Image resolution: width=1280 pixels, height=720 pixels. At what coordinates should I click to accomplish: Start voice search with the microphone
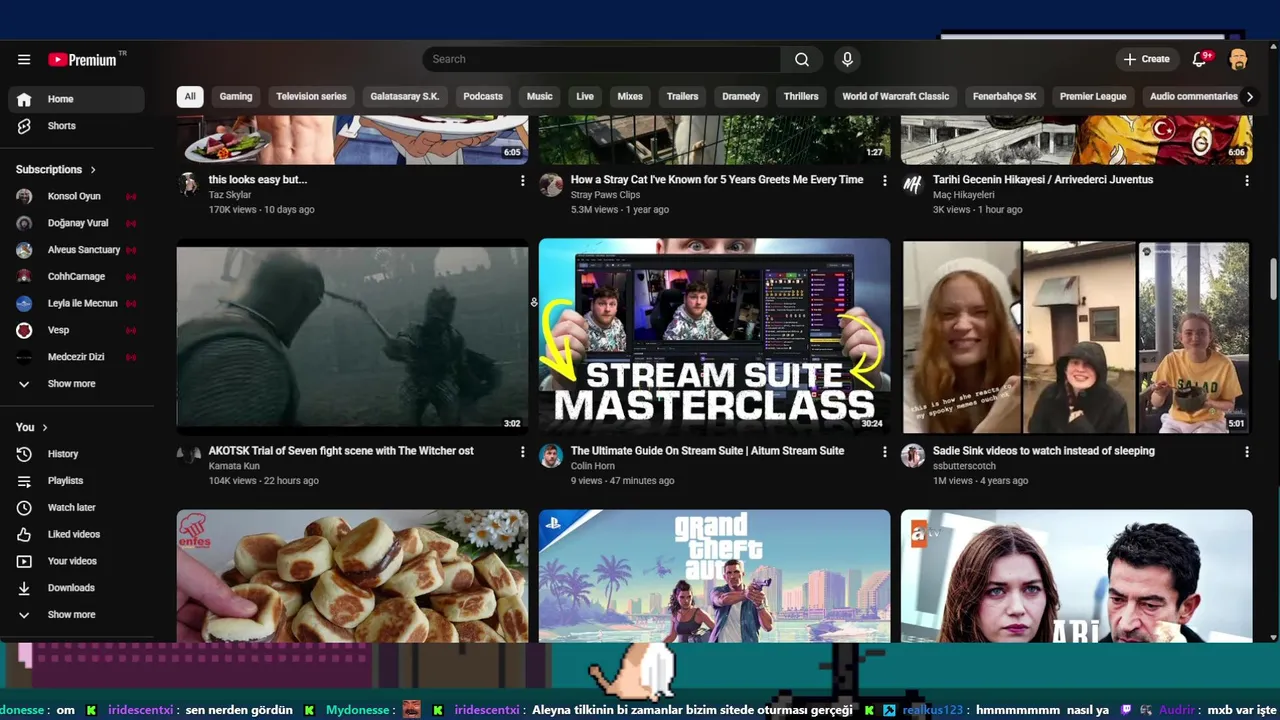(x=847, y=60)
